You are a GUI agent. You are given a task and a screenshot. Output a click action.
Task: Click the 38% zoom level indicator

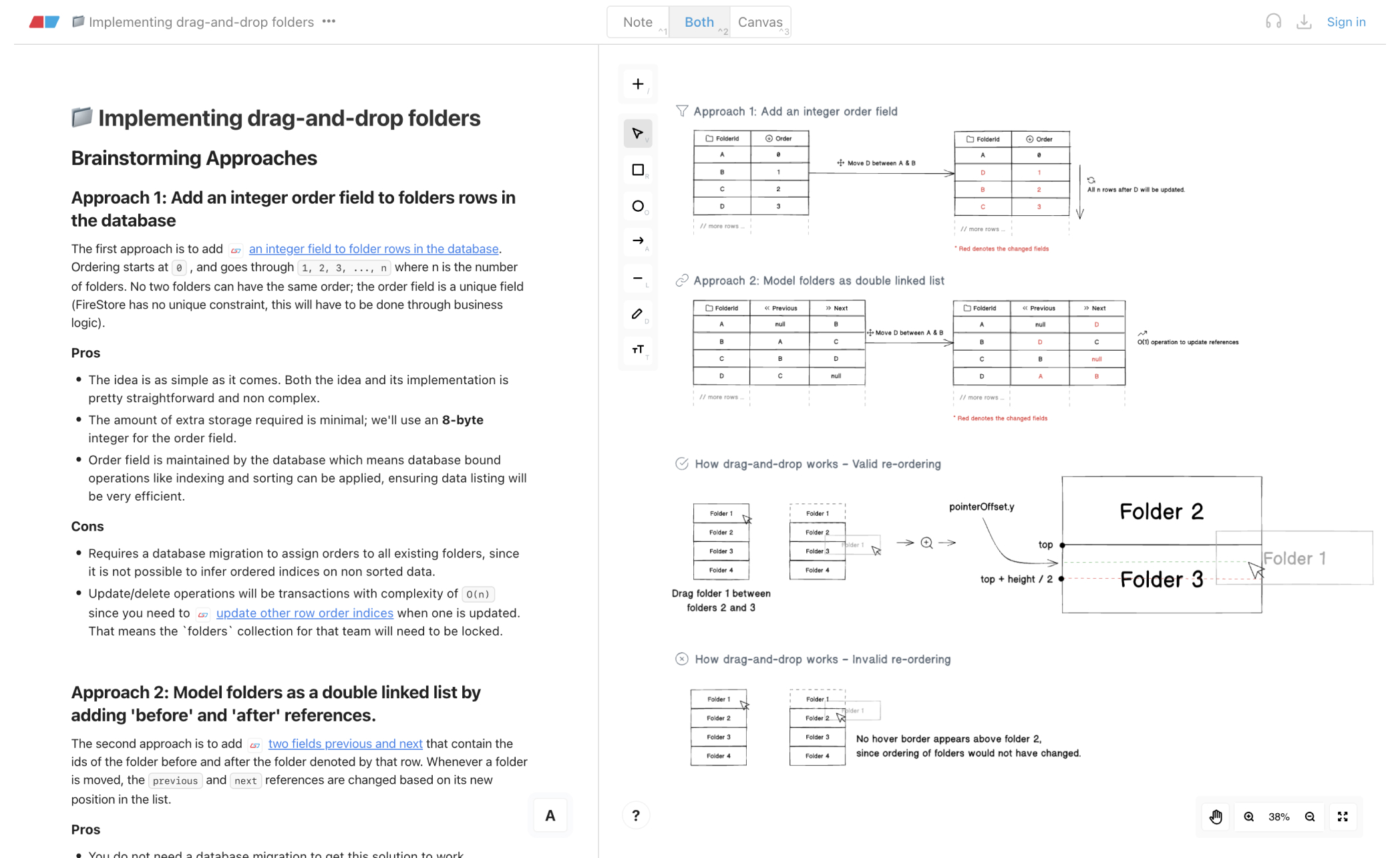1278,817
